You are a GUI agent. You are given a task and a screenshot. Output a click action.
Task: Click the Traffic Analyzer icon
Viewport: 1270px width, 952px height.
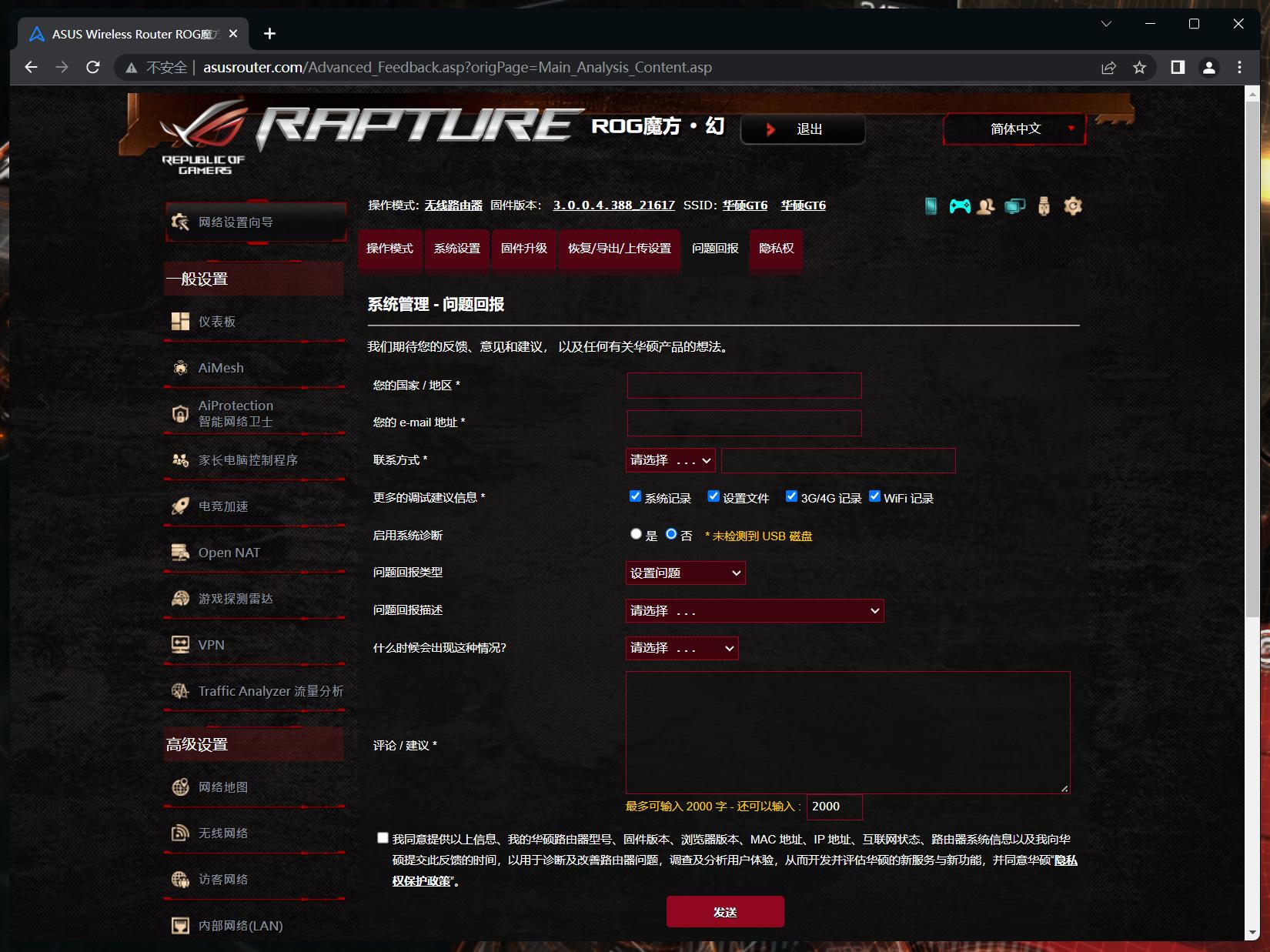[180, 691]
